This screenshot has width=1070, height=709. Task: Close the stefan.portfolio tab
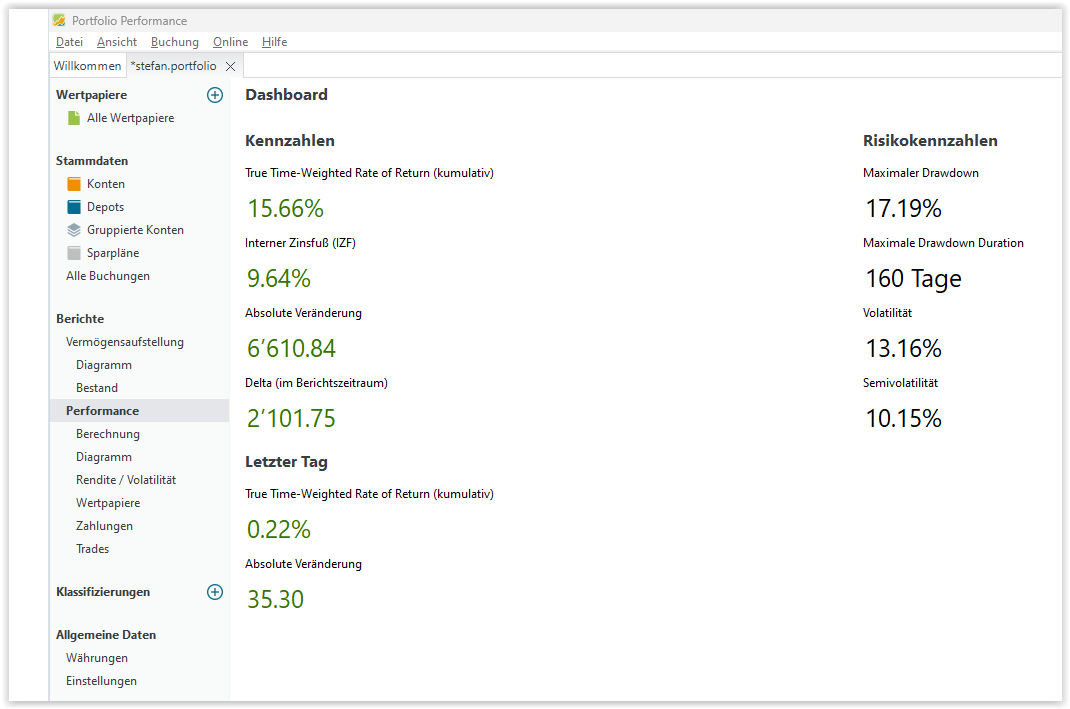point(230,66)
